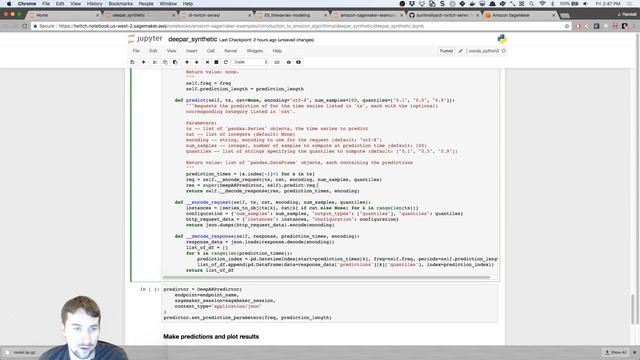Open downloaded model.tar.gz in downloads bar

[x=24, y=353]
